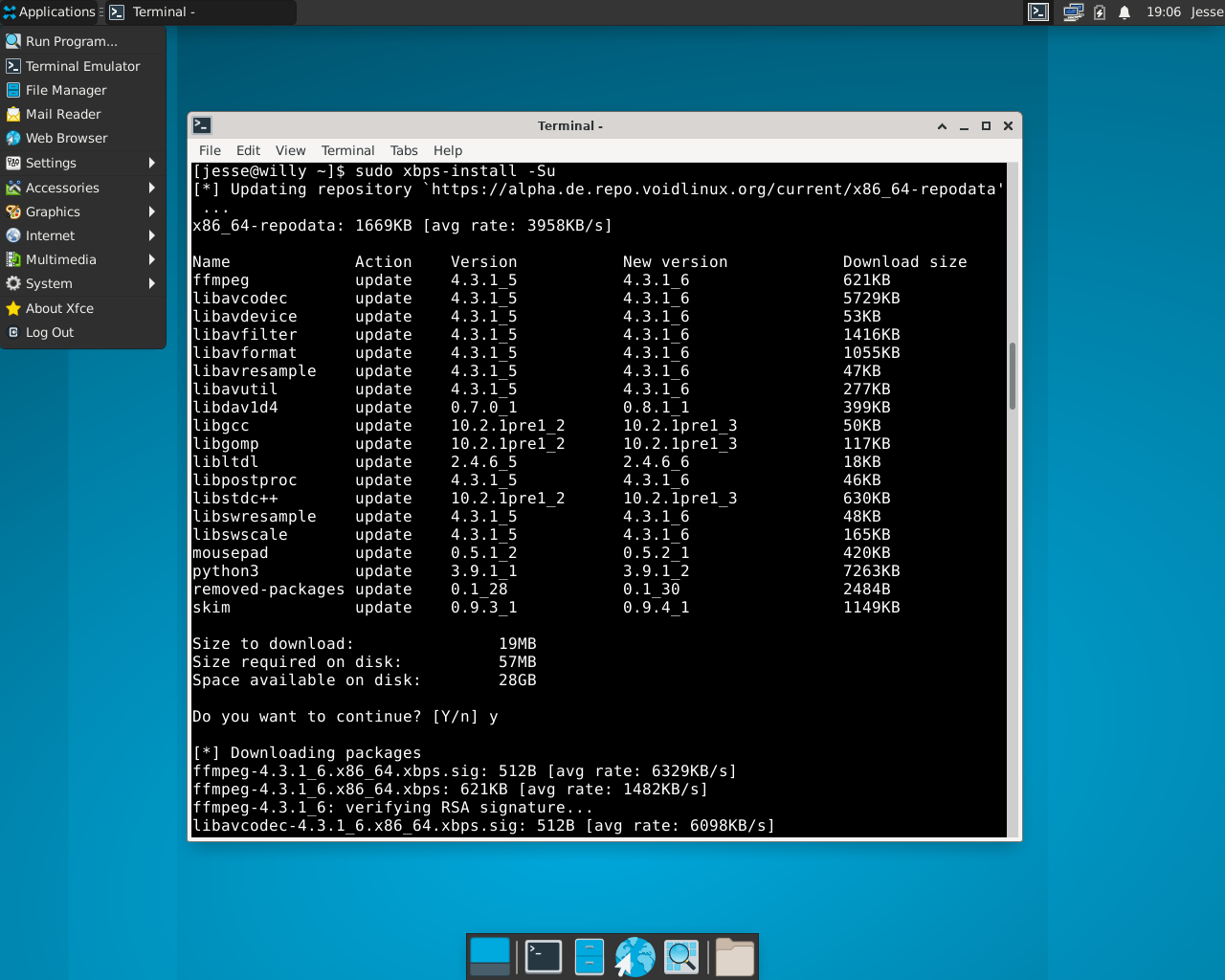
Task: Open the Terminal dock launcher
Action: (x=544, y=956)
